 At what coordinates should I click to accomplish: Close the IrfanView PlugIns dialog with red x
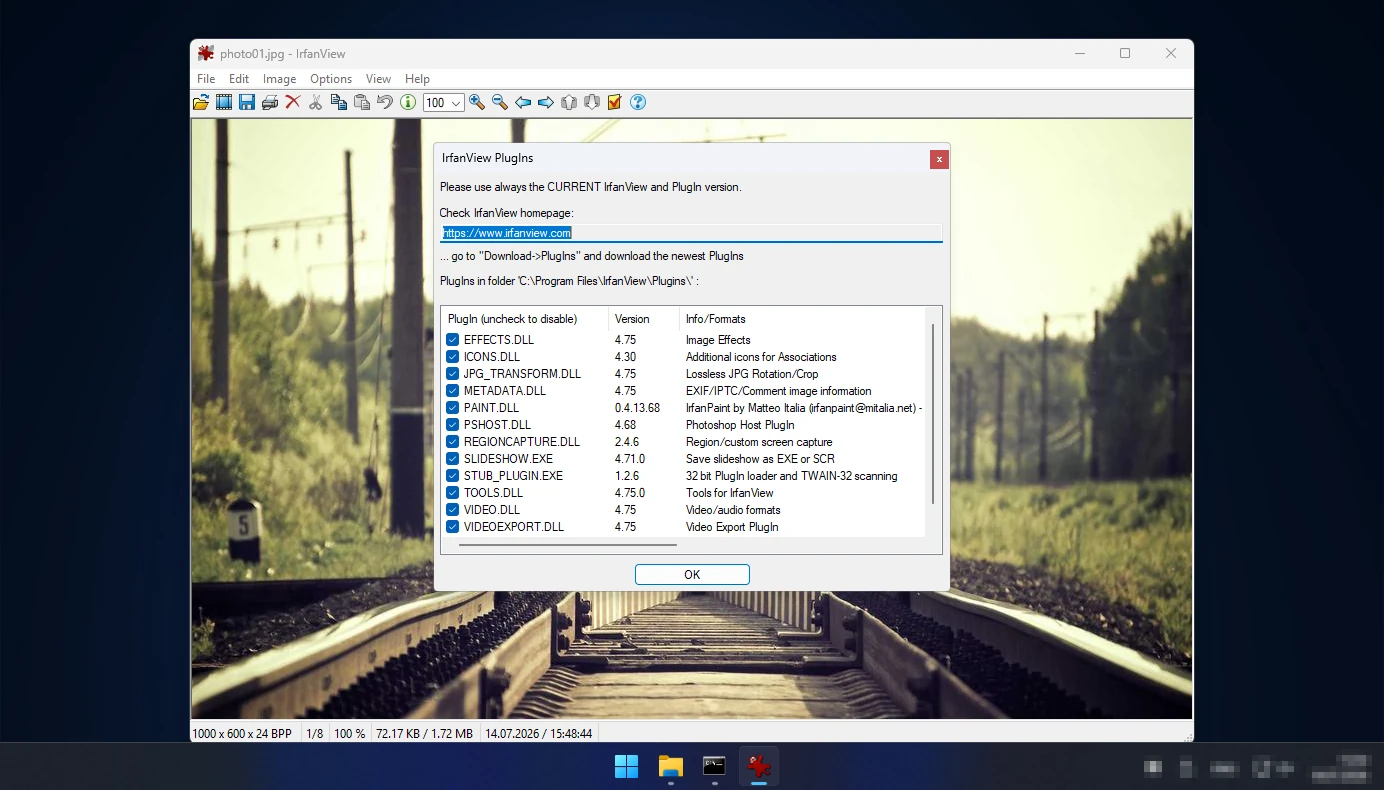(x=939, y=159)
